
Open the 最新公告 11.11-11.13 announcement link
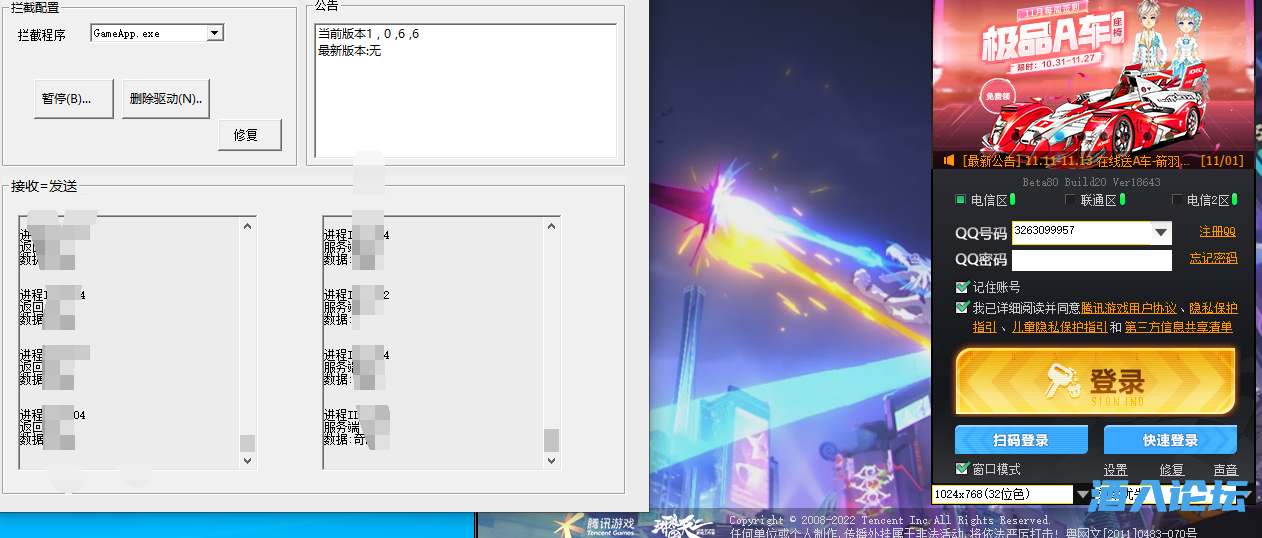coord(1075,161)
